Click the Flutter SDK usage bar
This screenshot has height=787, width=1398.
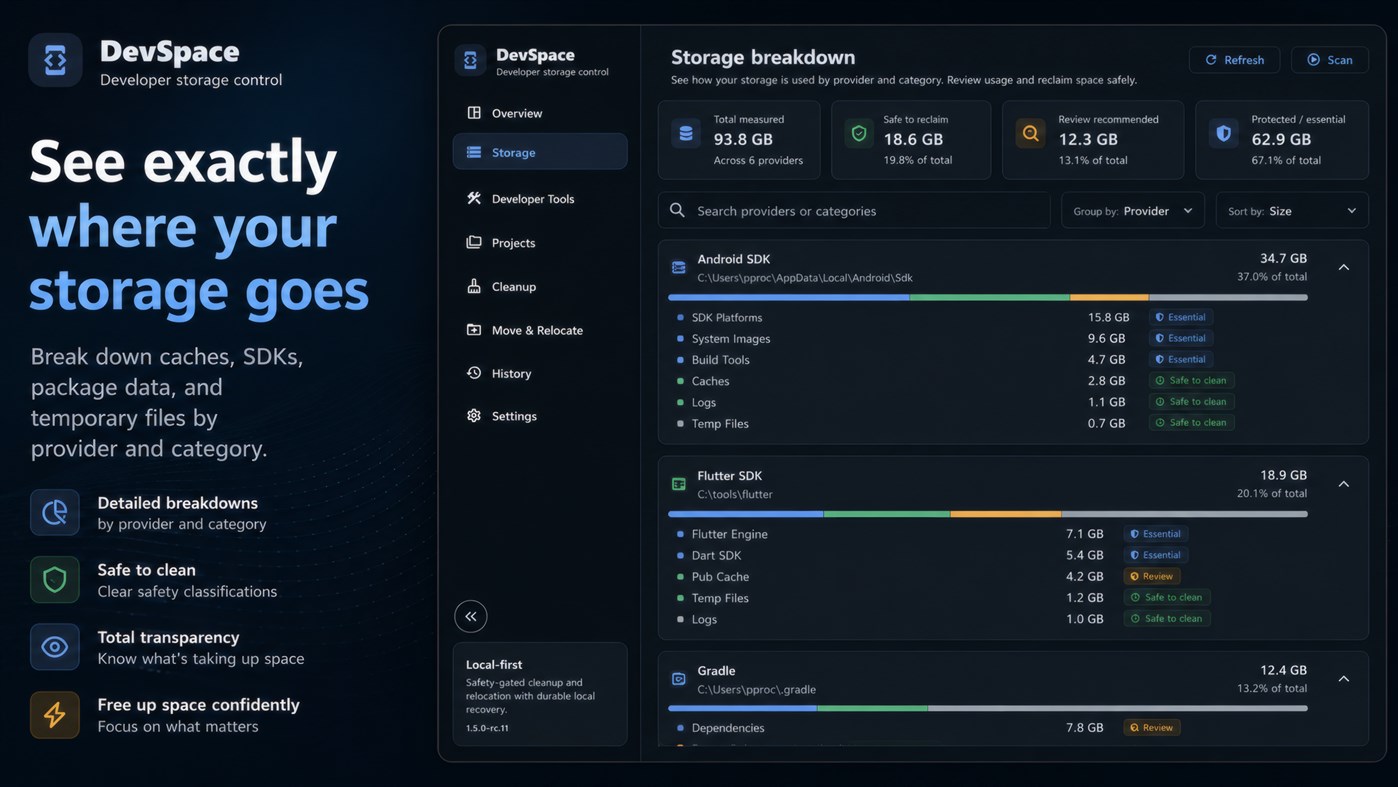click(988, 514)
